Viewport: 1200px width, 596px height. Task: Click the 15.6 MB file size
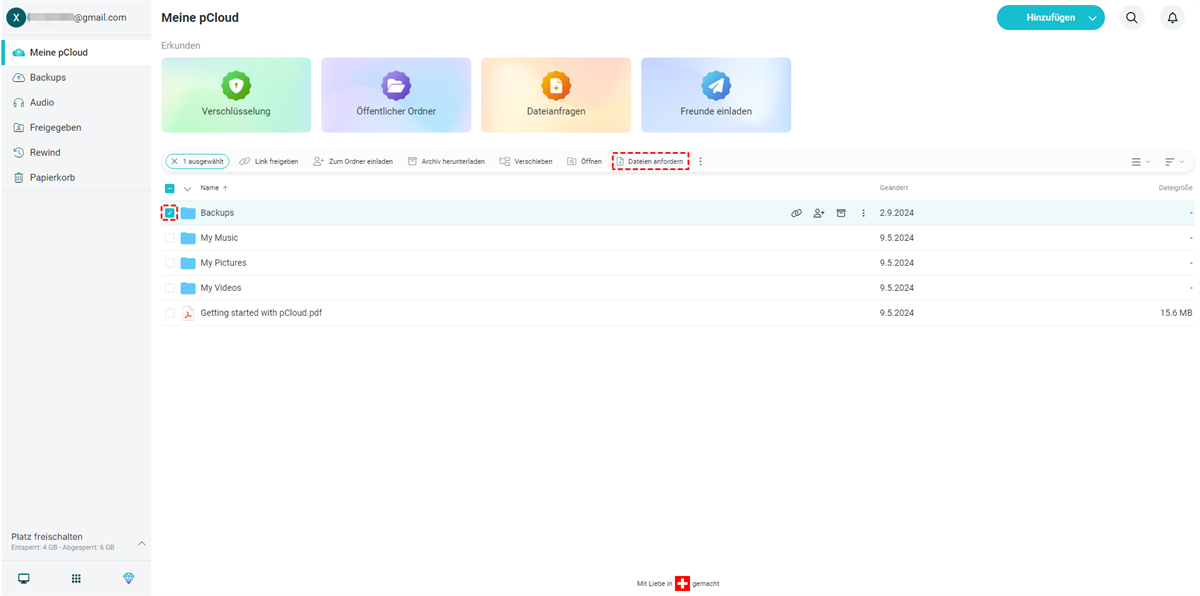(x=1176, y=313)
